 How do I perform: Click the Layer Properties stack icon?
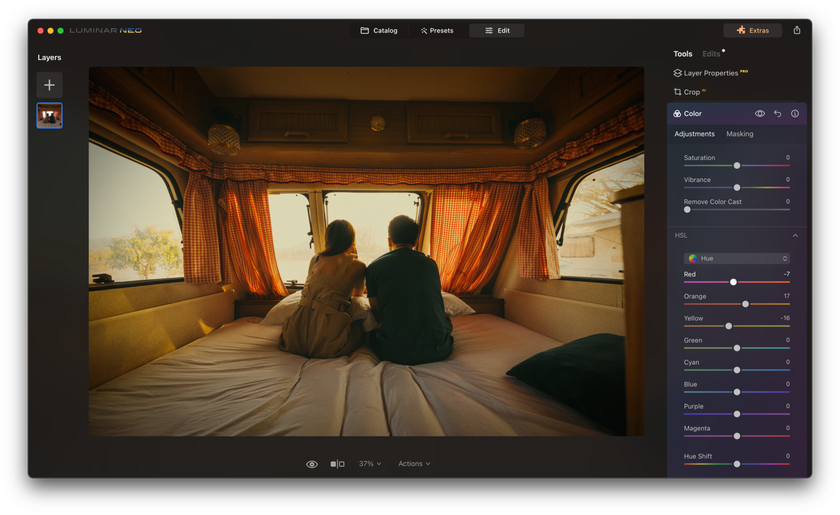click(x=678, y=73)
